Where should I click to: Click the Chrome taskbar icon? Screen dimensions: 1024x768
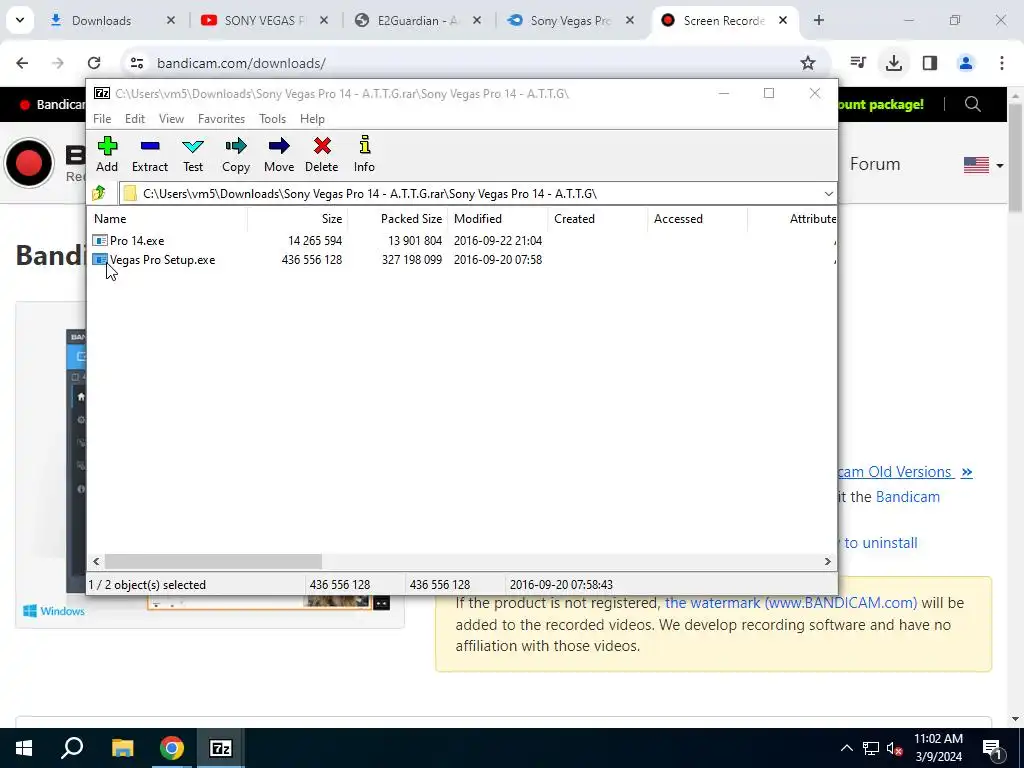point(172,748)
